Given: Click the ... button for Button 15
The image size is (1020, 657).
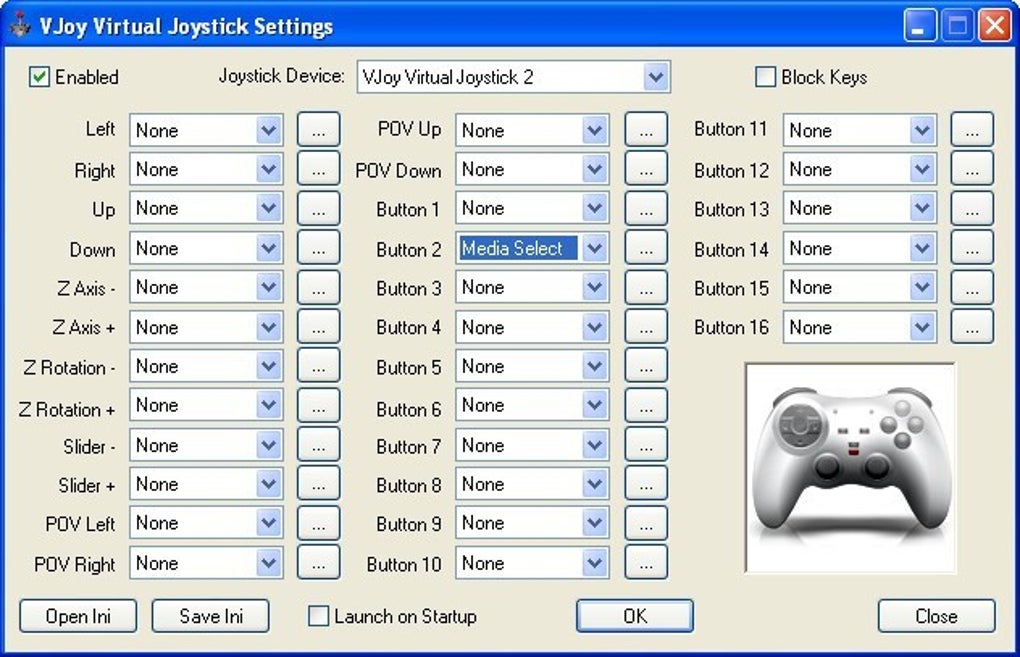Looking at the screenshot, I should [x=972, y=287].
